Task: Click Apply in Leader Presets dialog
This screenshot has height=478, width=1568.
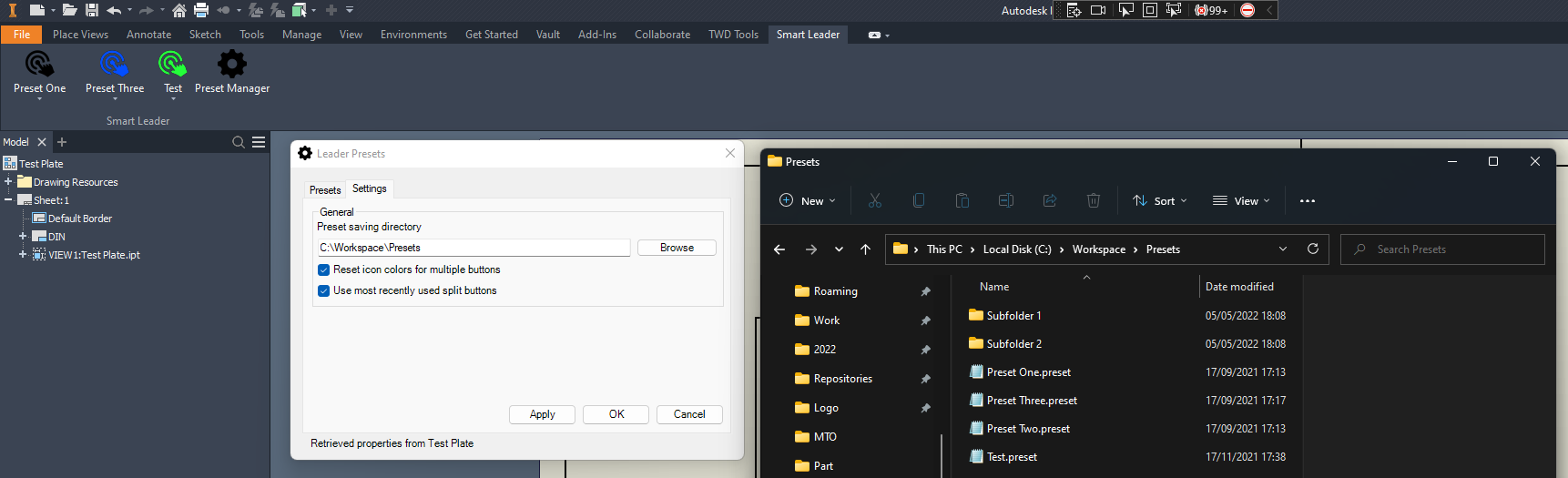Action: [542, 414]
